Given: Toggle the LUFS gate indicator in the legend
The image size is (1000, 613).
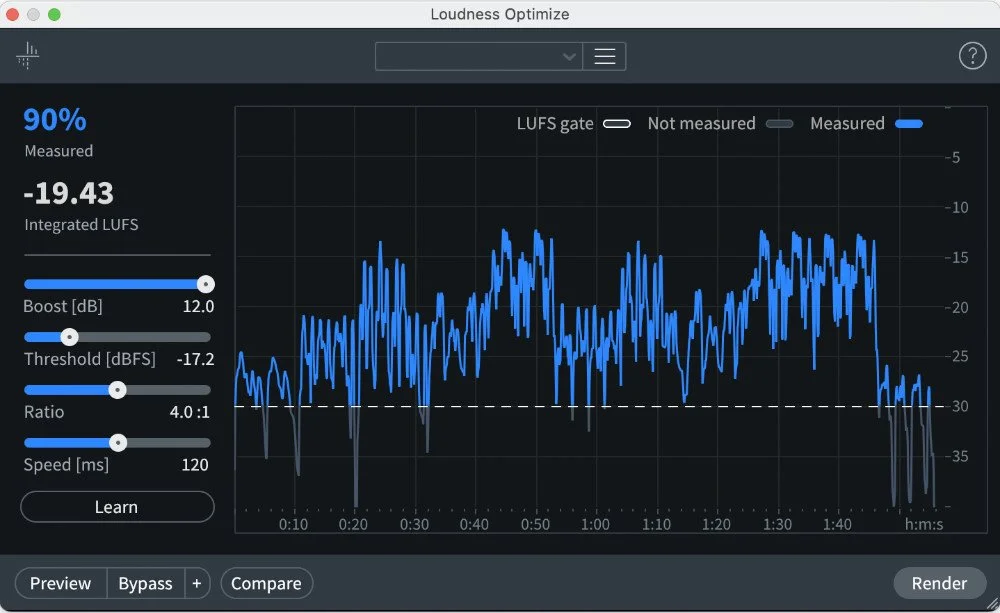Looking at the screenshot, I should pos(617,123).
